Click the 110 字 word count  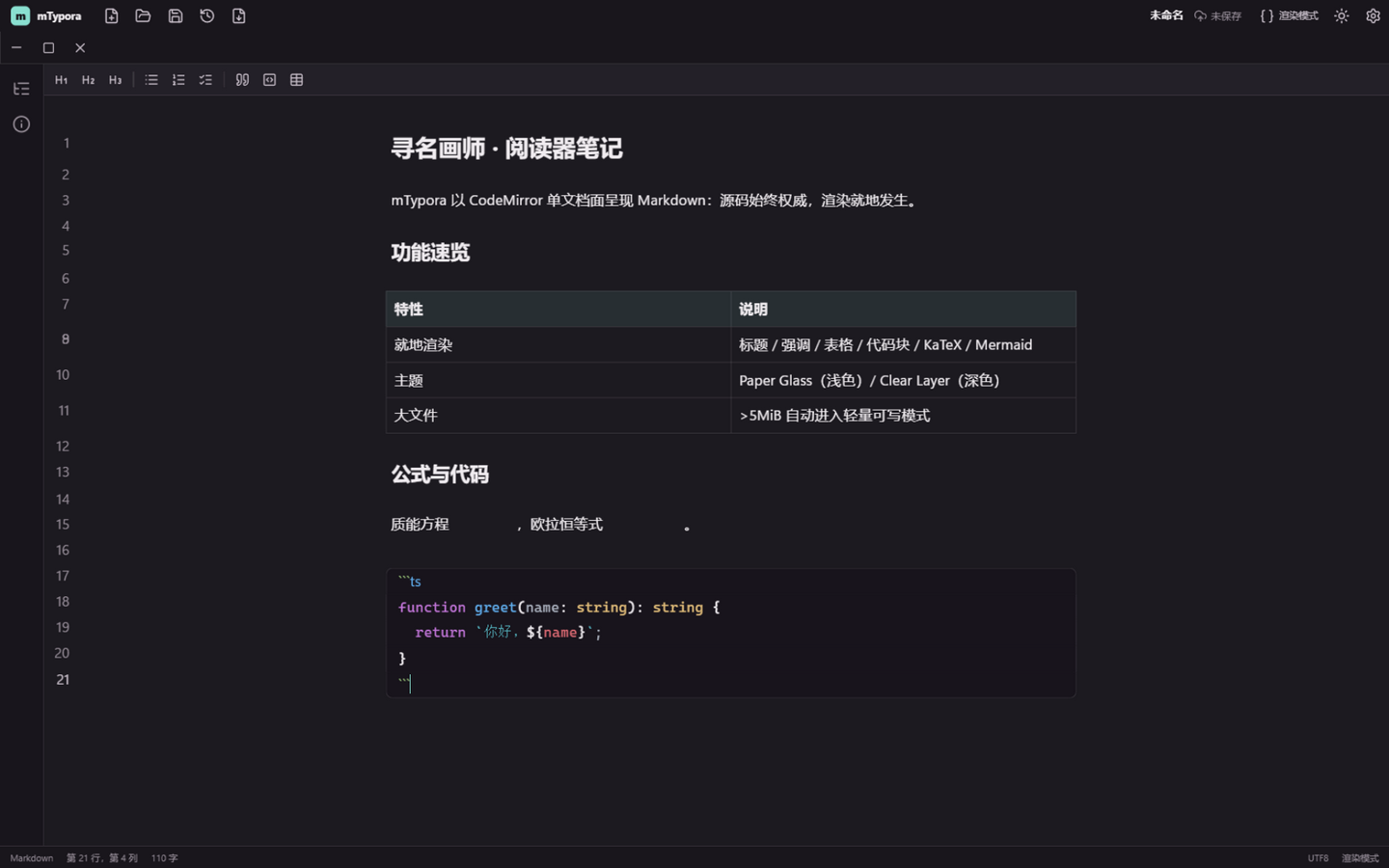(x=164, y=858)
